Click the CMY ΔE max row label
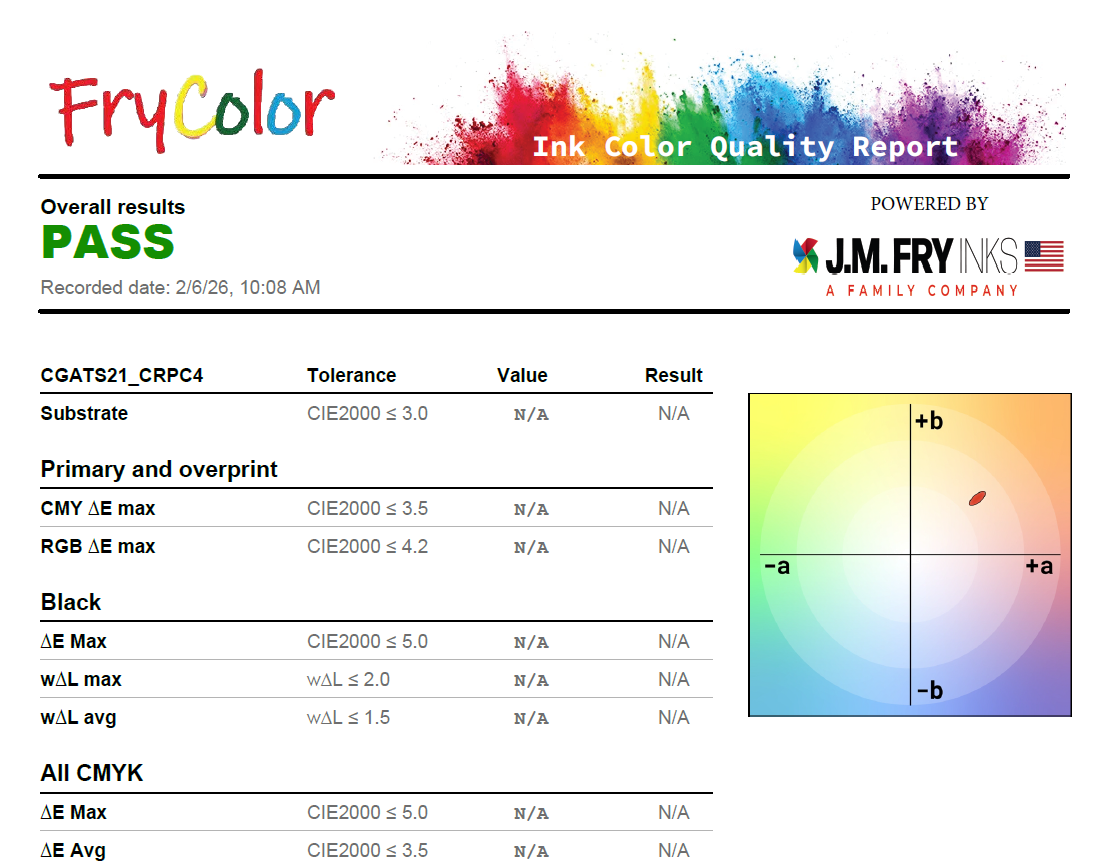The image size is (1117, 867). [x=98, y=509]
